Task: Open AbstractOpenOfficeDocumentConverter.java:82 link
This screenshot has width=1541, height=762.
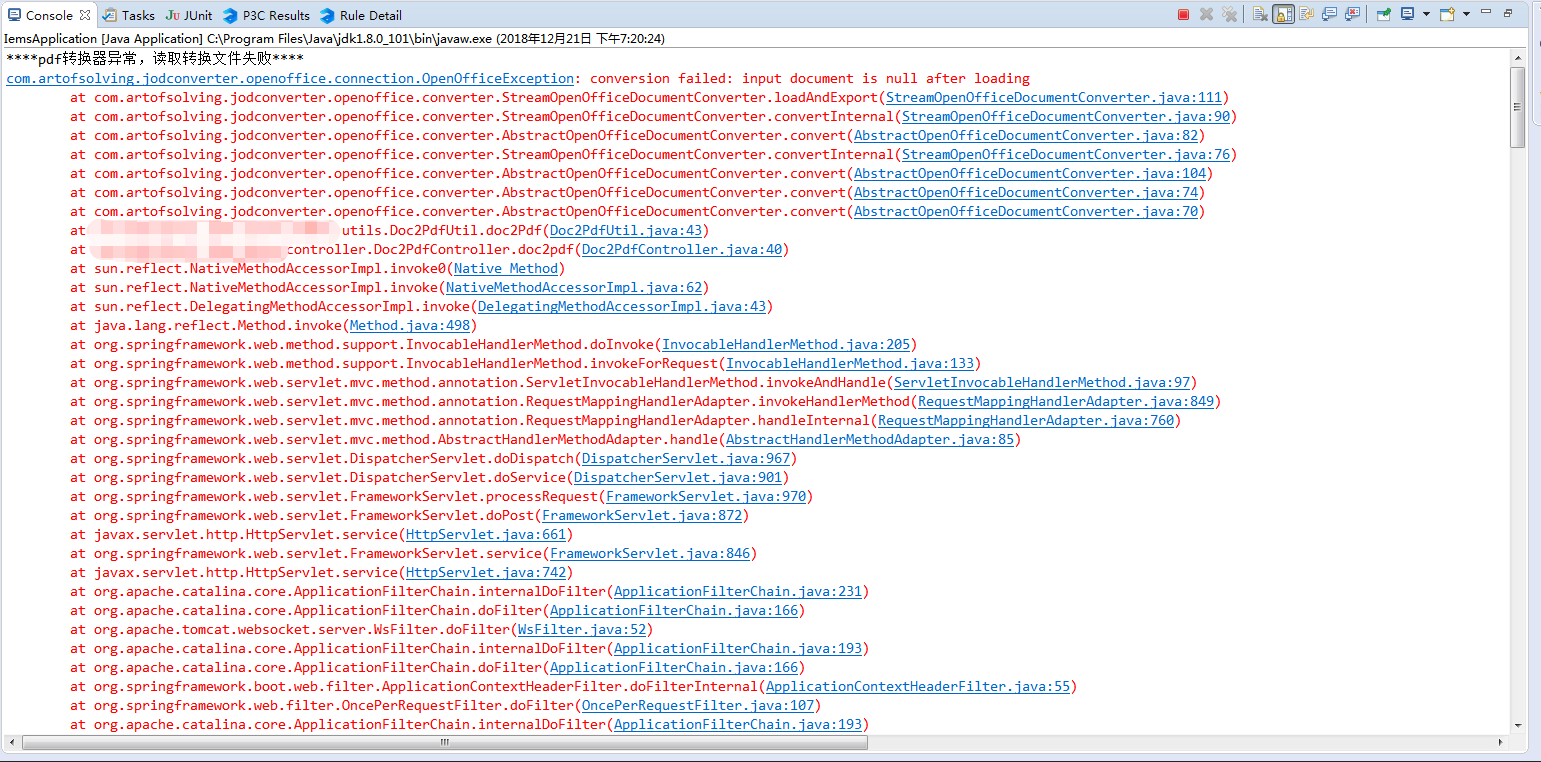Action: pos(1026,135)
